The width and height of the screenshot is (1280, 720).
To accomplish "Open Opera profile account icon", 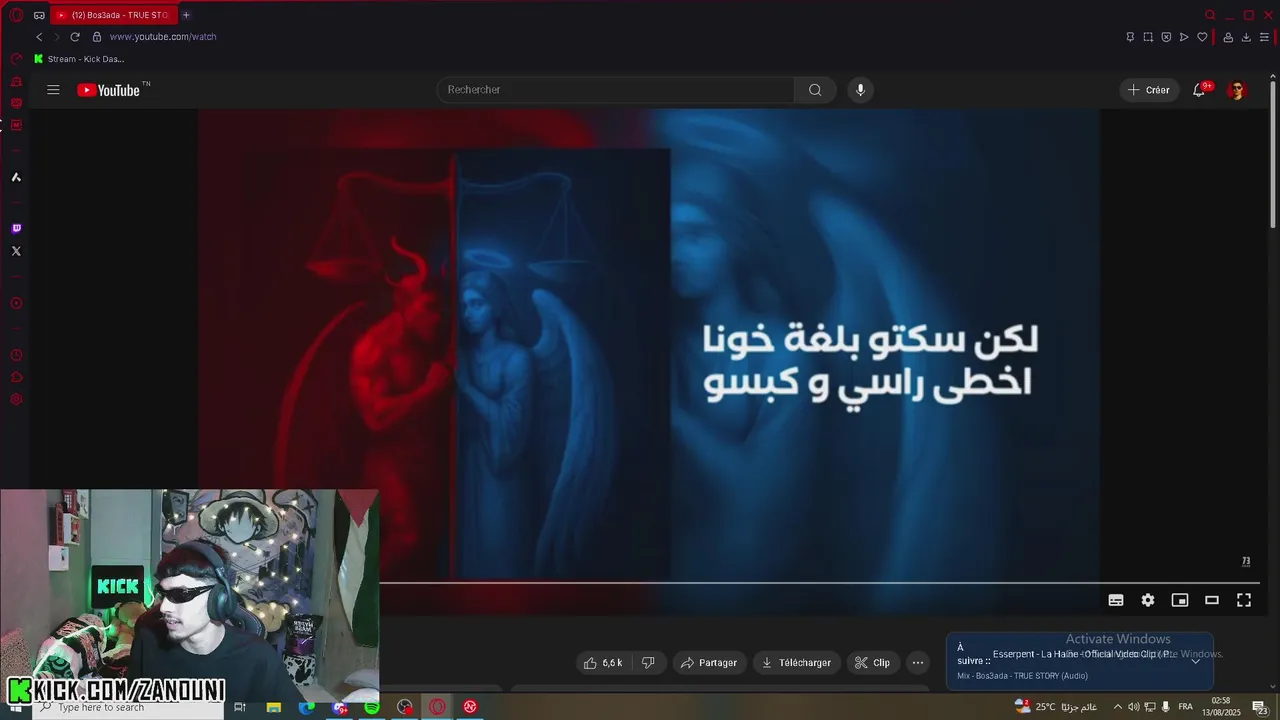I will pyautogui.click(x=1228, y=37).
